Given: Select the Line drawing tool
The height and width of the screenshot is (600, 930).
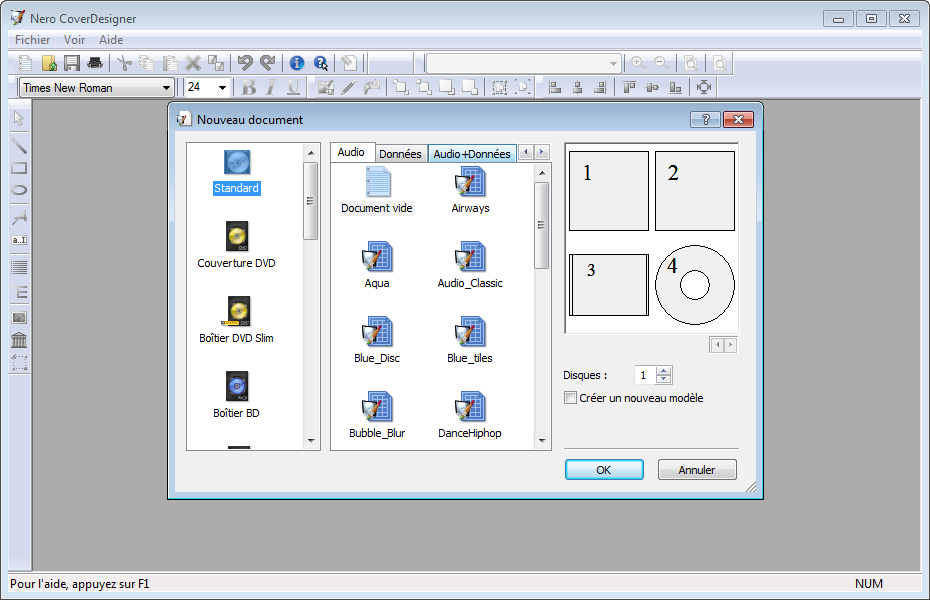Looking at the screenshot, I should pyautogui.click(x=15, y=144).
